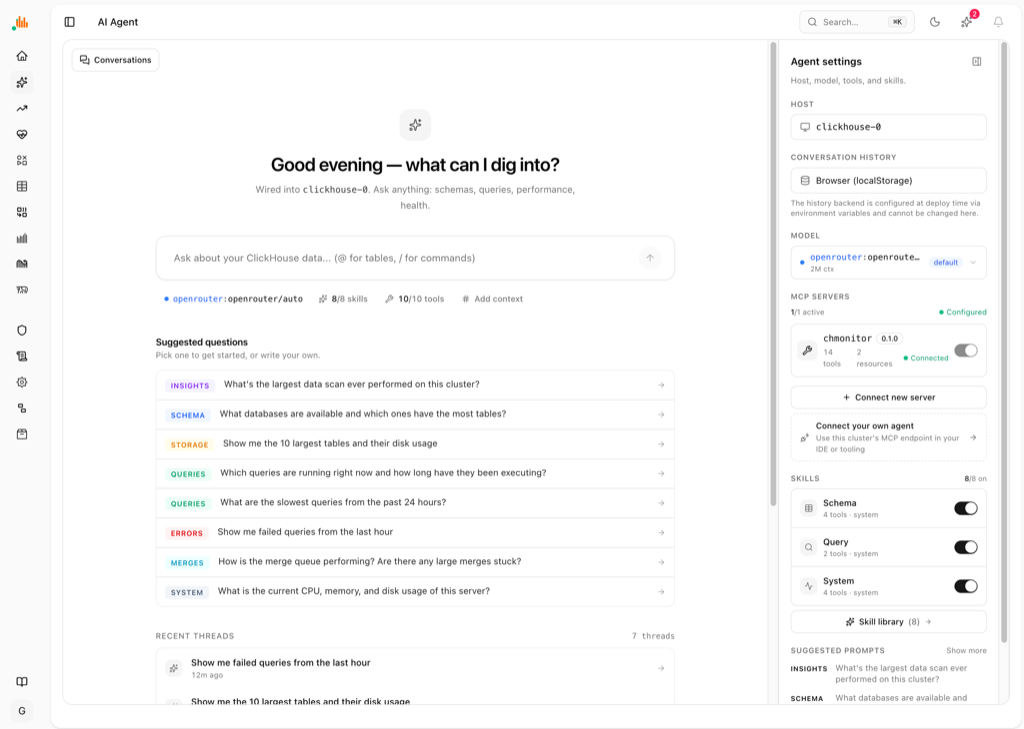
Task: Open the bar chart sidebar icon
Action: 22,238
